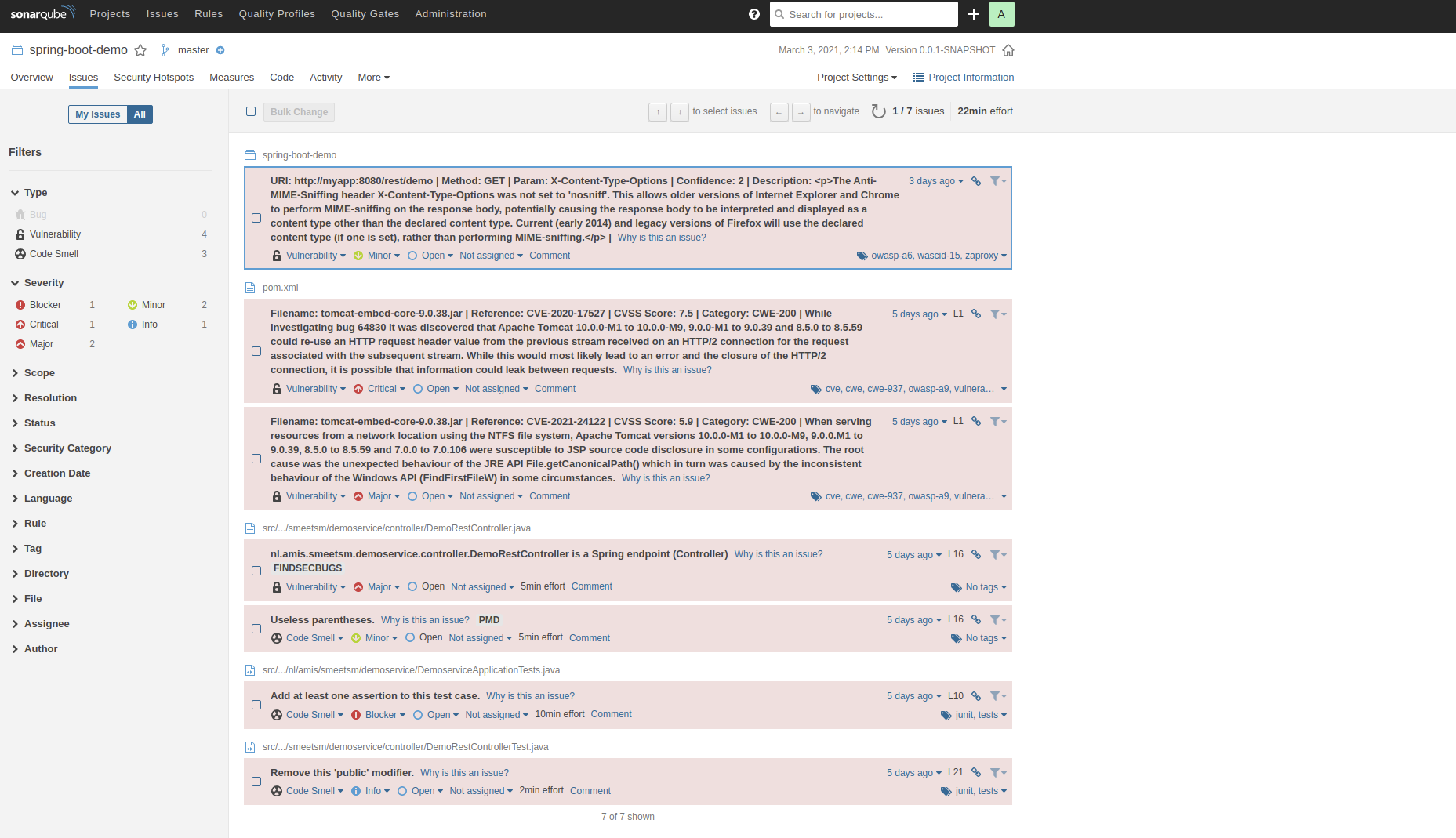This screenshot has width=1456, height=838.
Task: Click the refresh icon next to the issue count
Action: [878, 111]
